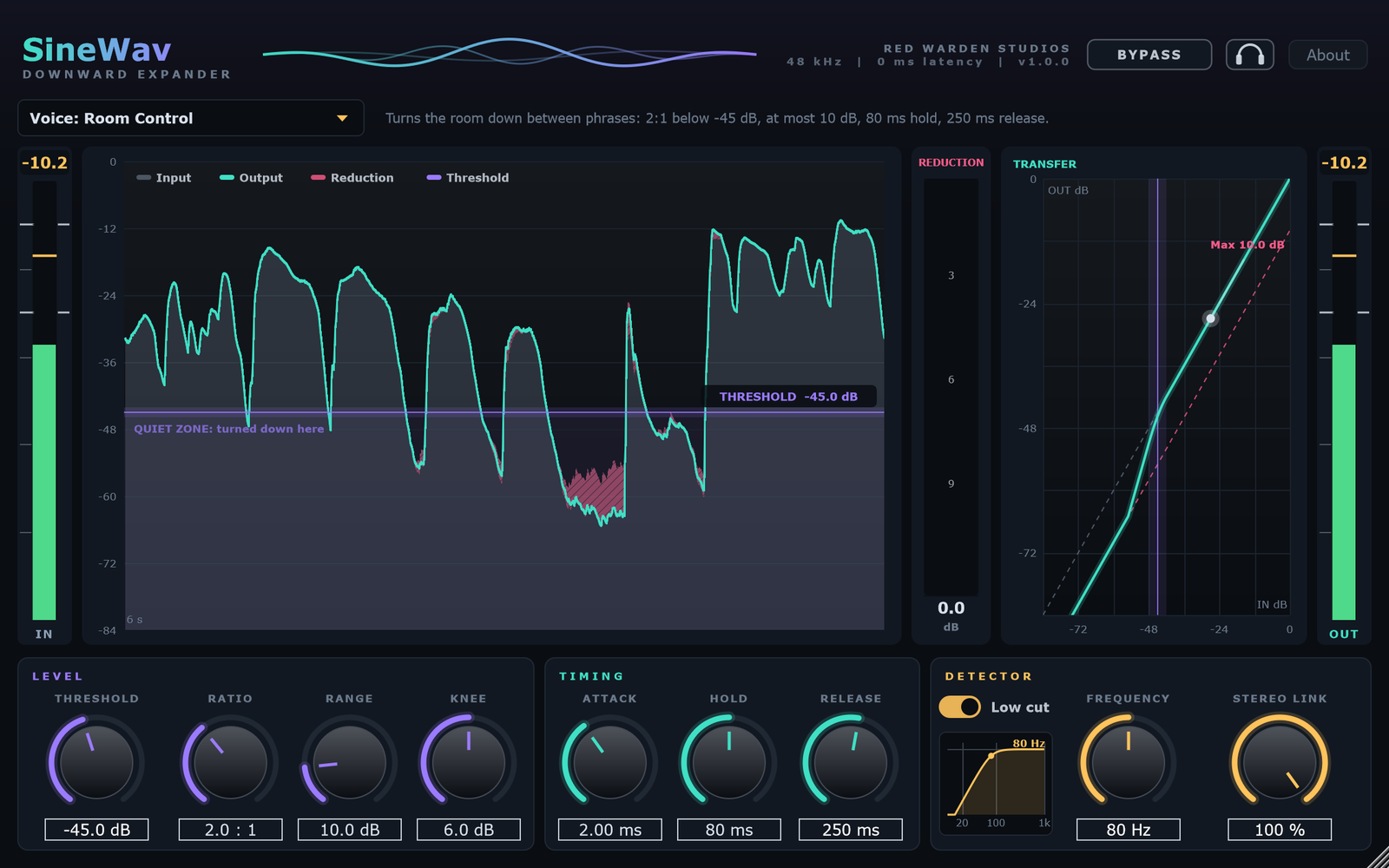Toggle the Low cut switch
Screen dimensions: 1389x868
point(959,707)
